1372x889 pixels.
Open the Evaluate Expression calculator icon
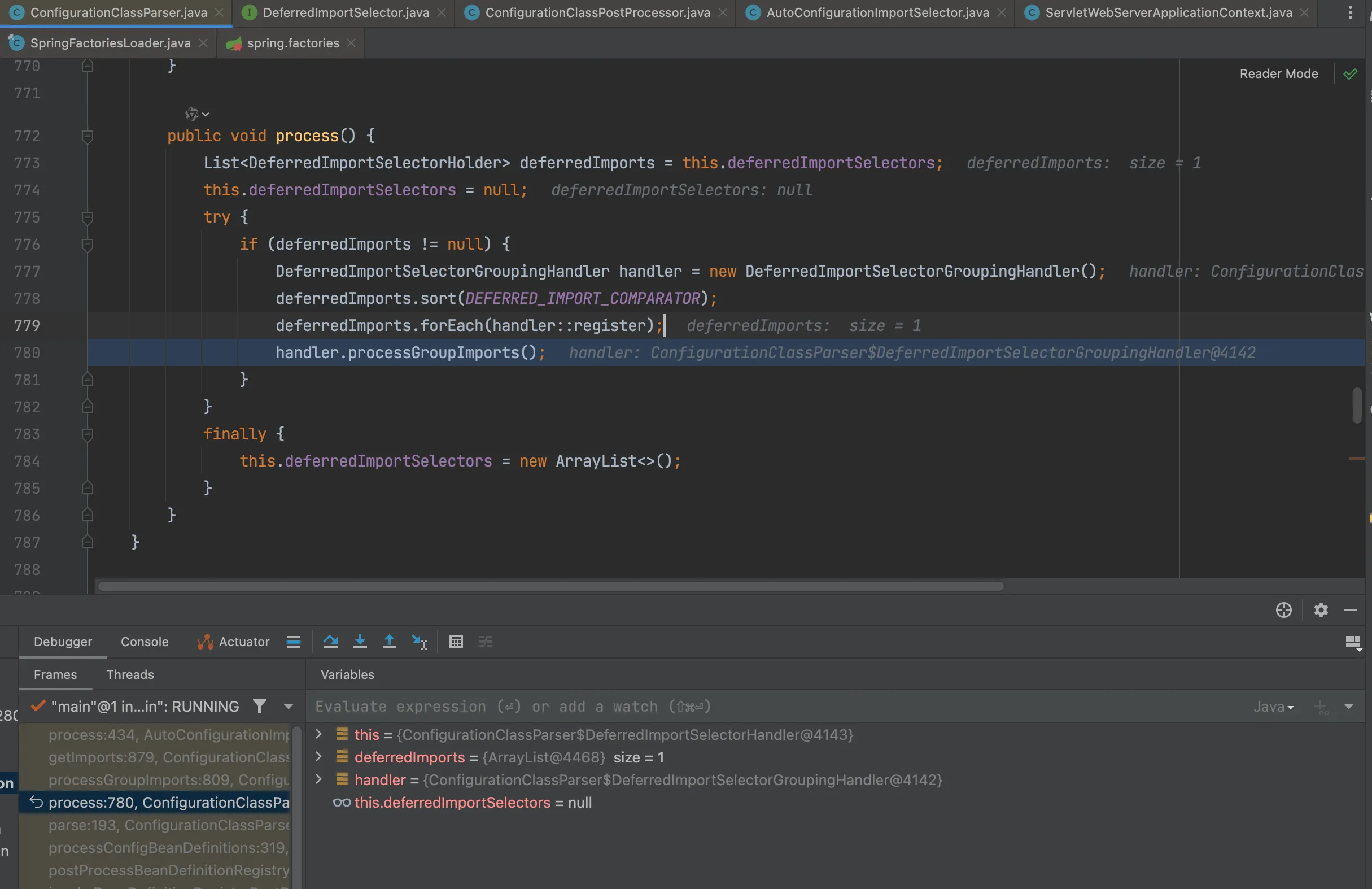(456, 642)
